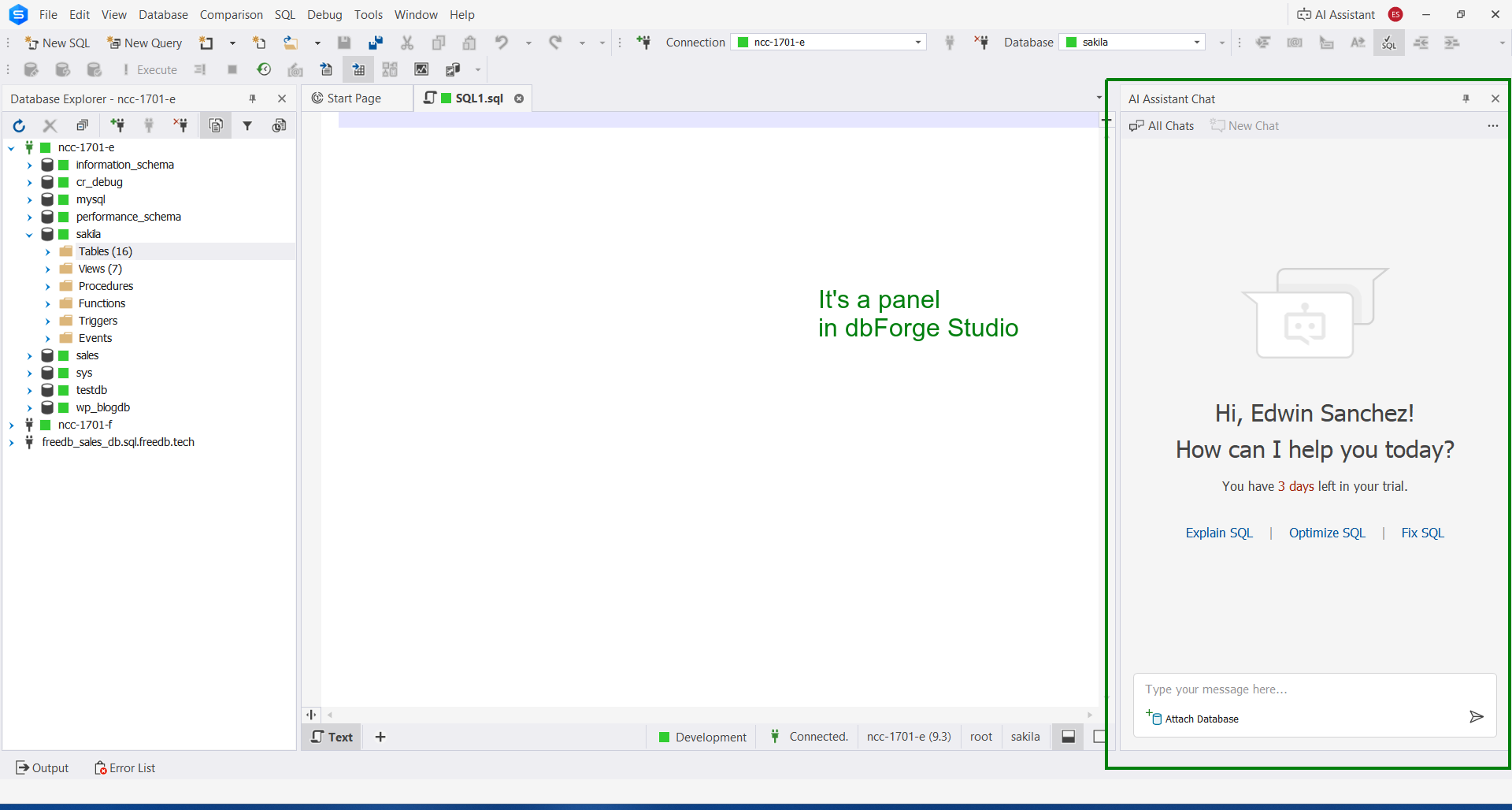Screen dimensions: 1512x810
Task: Click the chat message input field
Action: pos(1299,689)
